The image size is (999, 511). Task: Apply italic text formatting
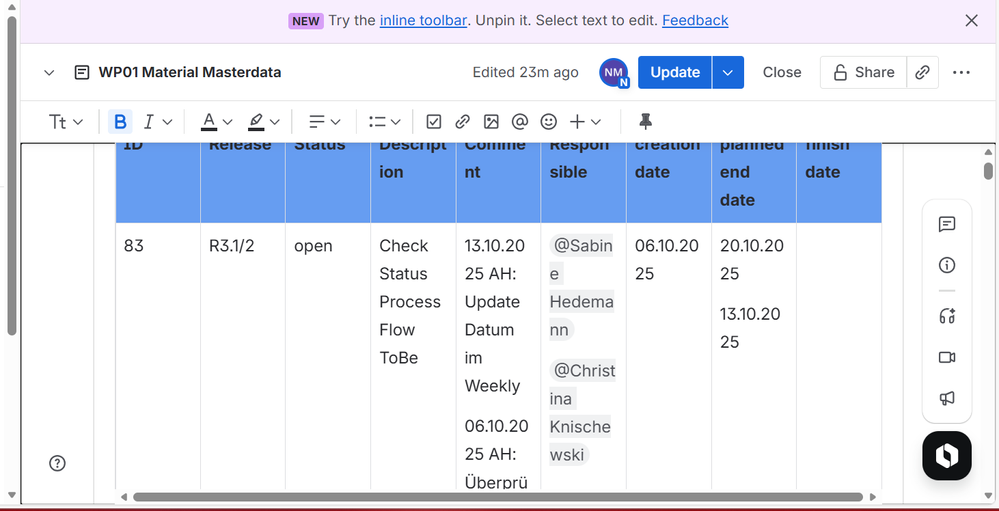[148, 121]
